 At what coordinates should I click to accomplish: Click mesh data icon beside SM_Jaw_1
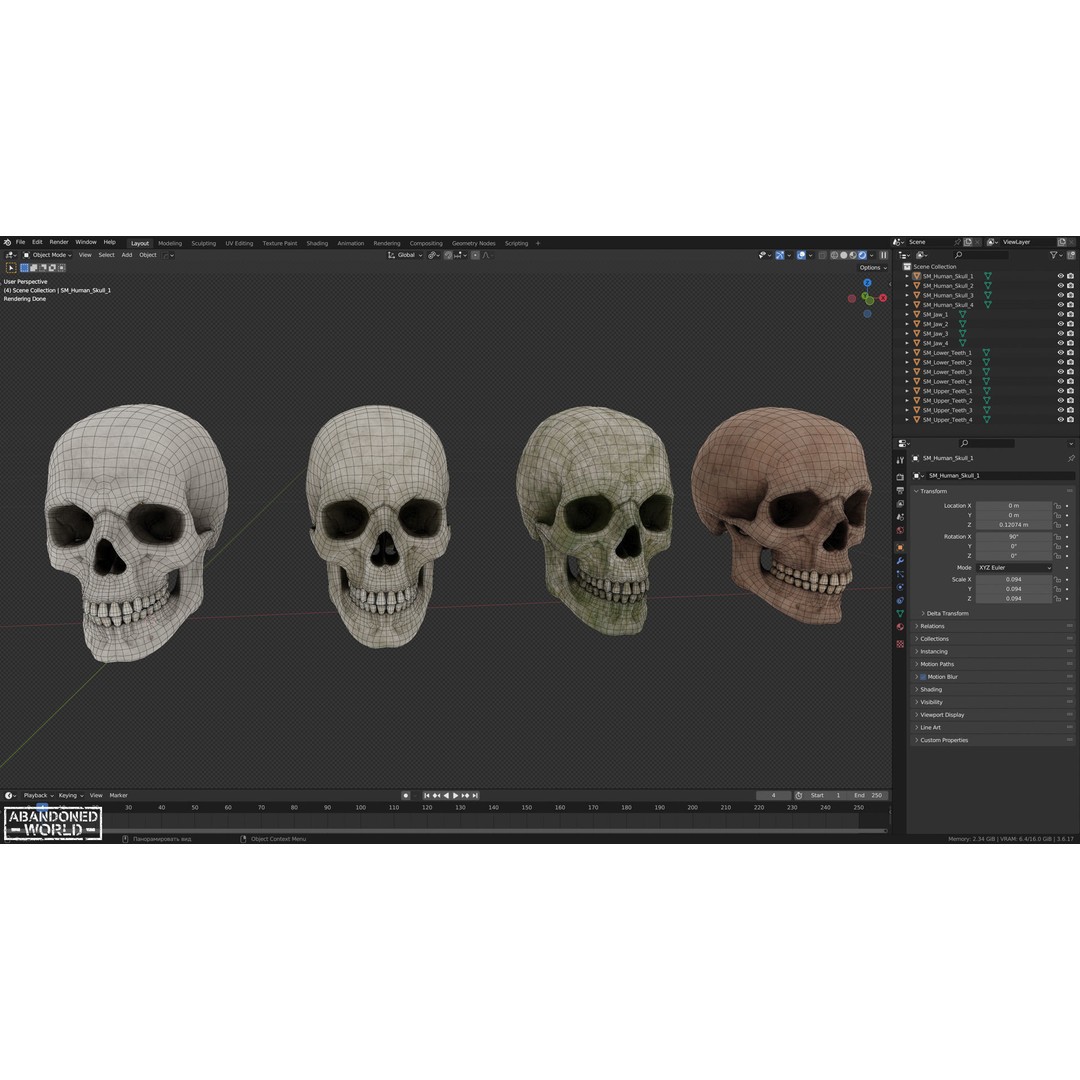963,314
